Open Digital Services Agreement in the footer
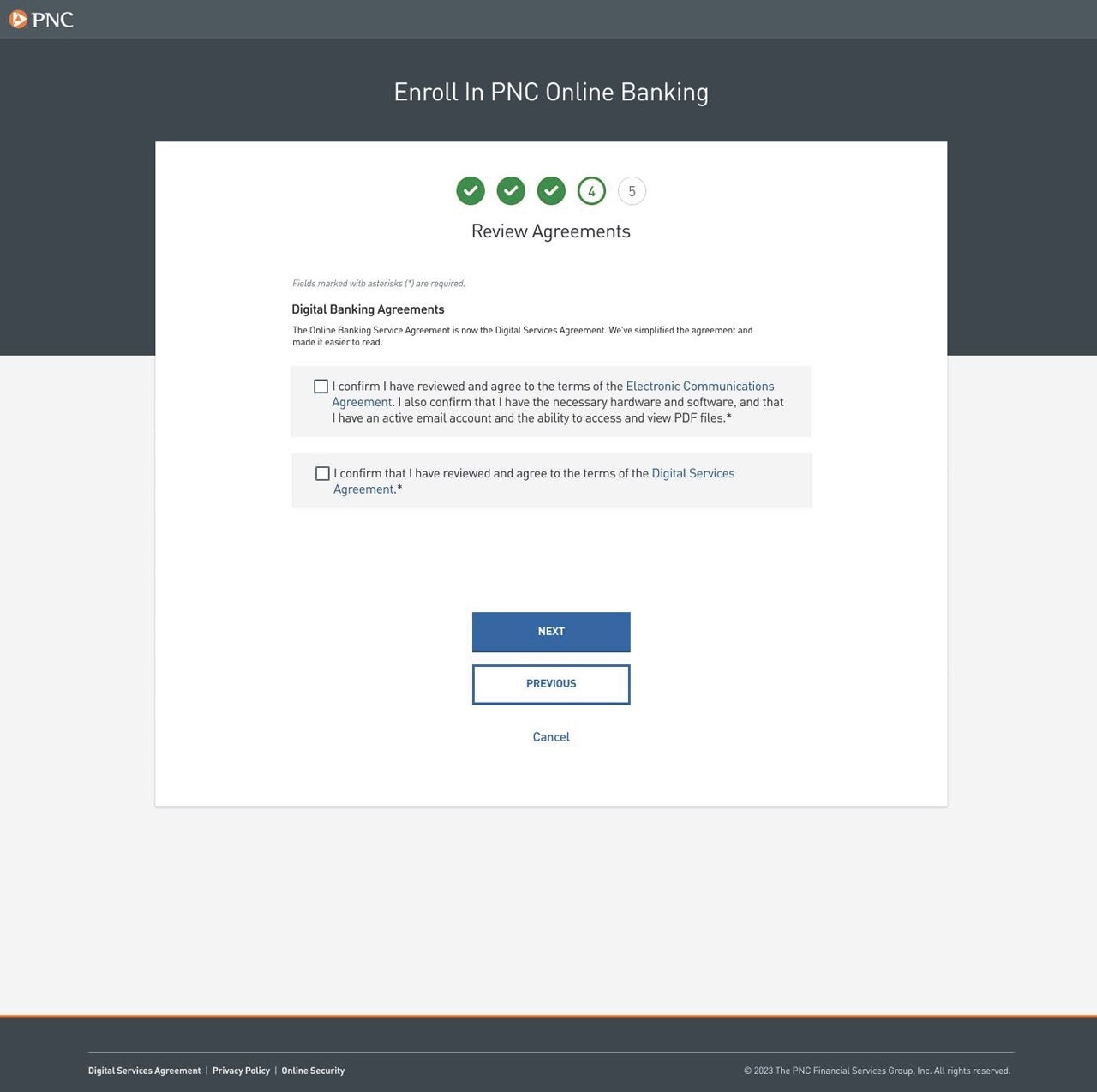1097x1092 pixels. (x=144, y=1071)
